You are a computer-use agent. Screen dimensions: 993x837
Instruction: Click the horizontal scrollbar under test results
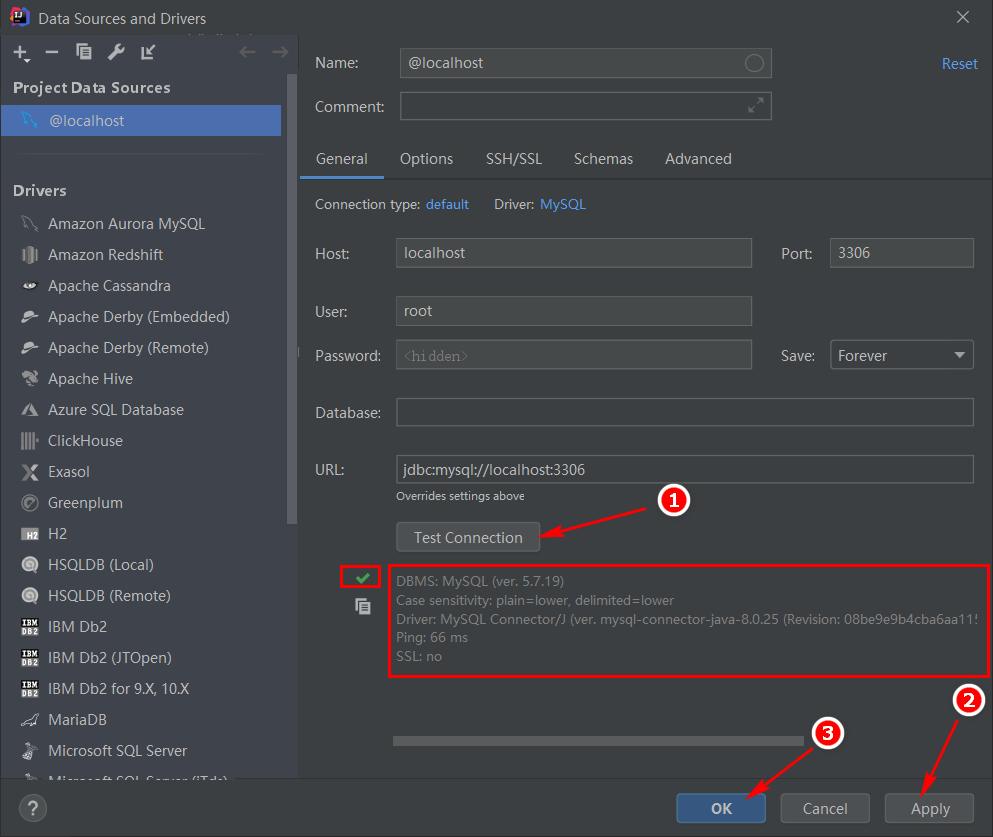(x=598, y=741)
